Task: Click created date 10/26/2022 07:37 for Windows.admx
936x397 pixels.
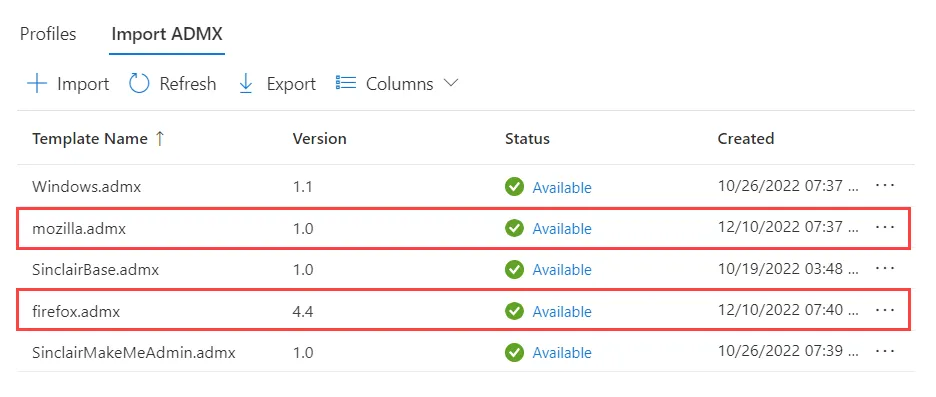Action: (789, 186)
